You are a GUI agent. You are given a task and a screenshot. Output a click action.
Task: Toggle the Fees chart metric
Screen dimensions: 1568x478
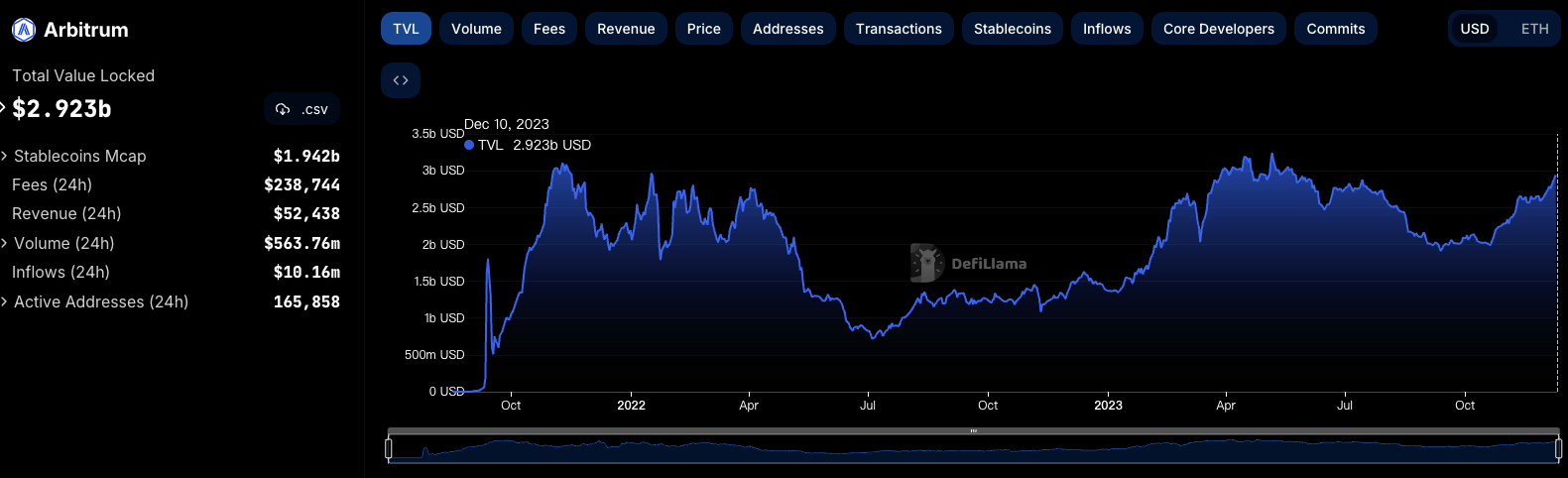pos(549,29)
